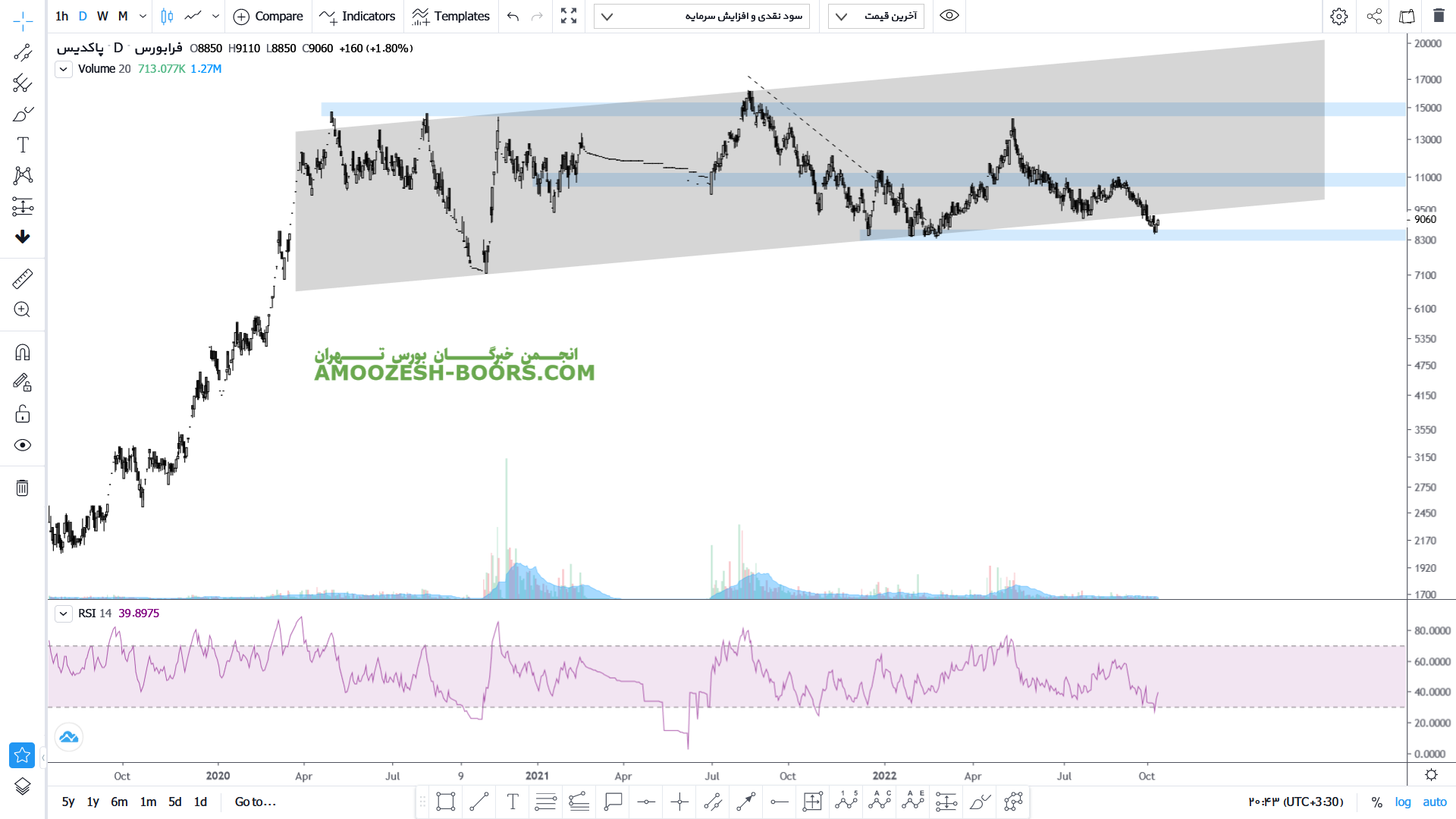The image size is (1456, 819).
Task: Open the Templates menu
Action: 451,16
